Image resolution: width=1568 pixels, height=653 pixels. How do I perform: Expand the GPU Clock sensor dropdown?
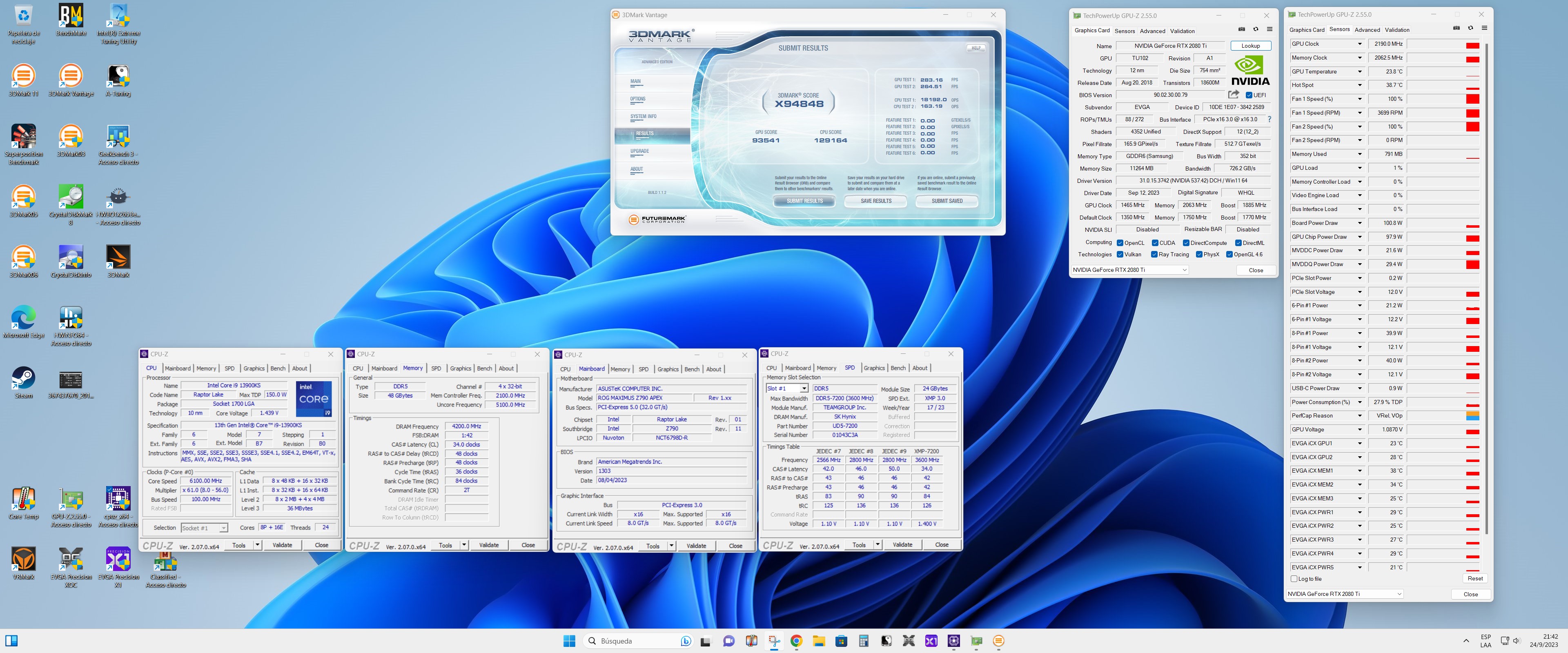click(1359, 44)
